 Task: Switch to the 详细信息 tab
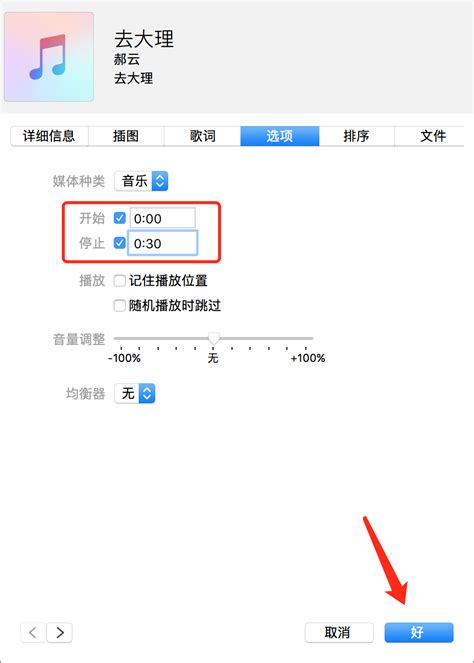click(x=49, y=136)
